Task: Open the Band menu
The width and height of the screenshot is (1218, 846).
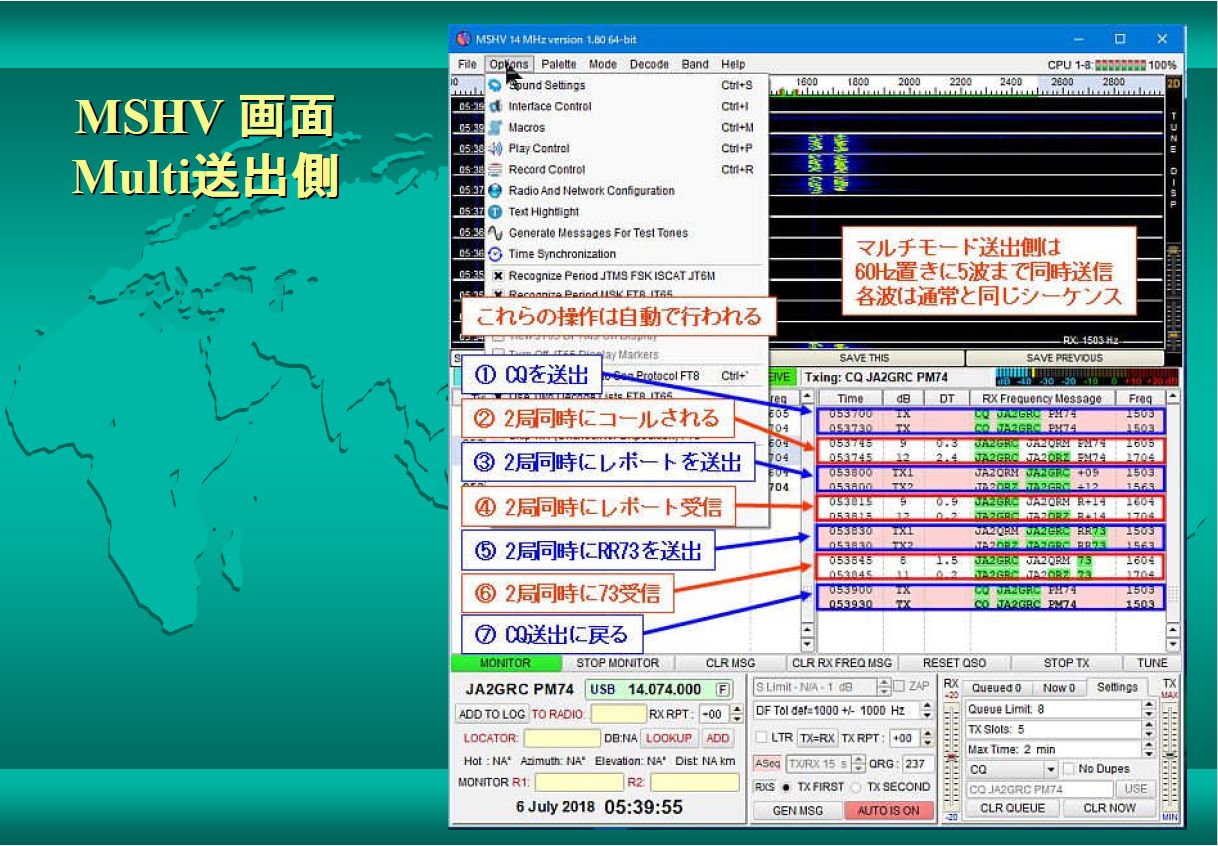Action: [x=695, y=64]
